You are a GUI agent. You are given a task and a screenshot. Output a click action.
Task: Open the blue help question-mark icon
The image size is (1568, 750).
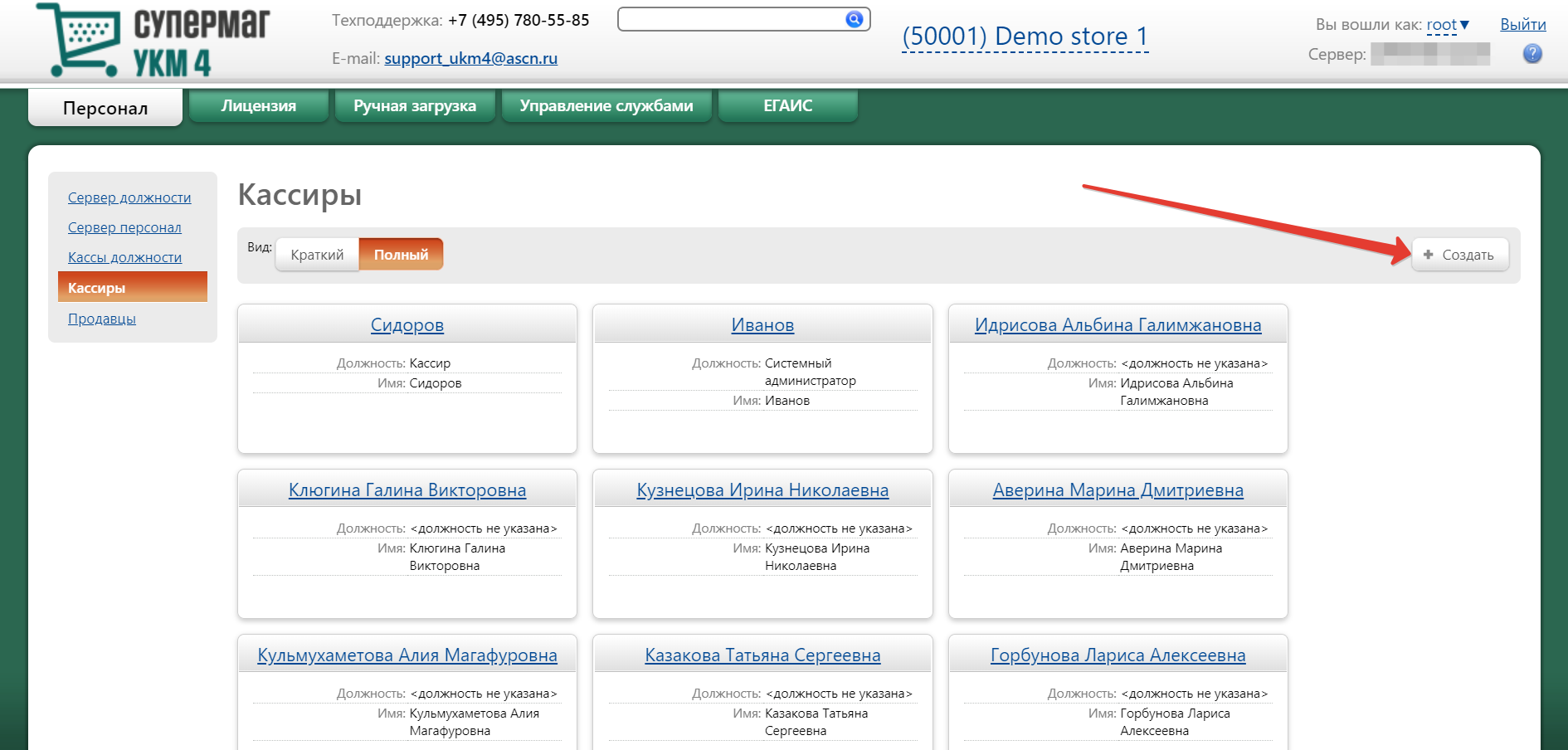tap(1532, 54)
